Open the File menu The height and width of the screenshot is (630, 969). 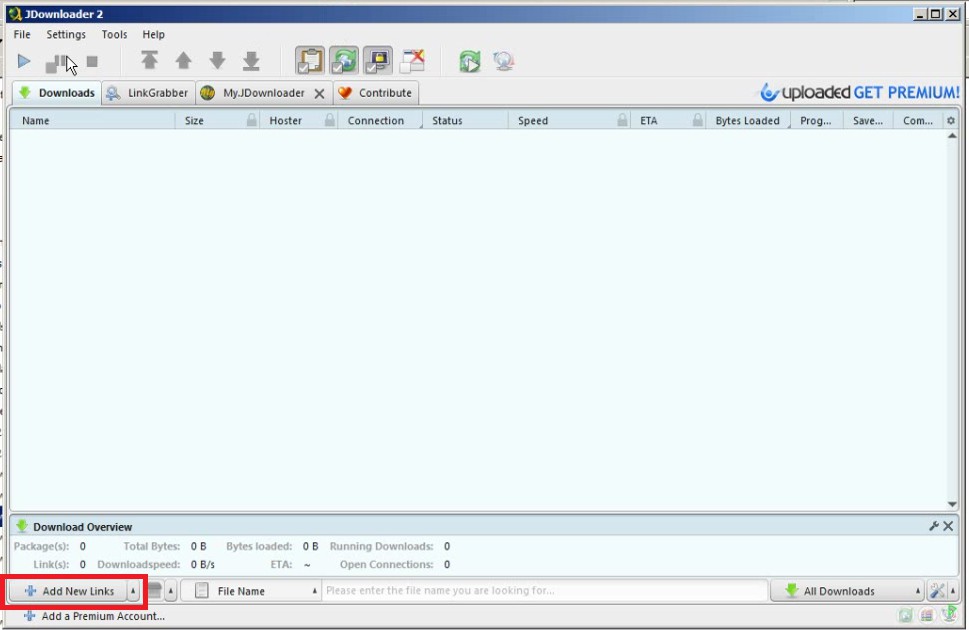(x=22, y=35)
